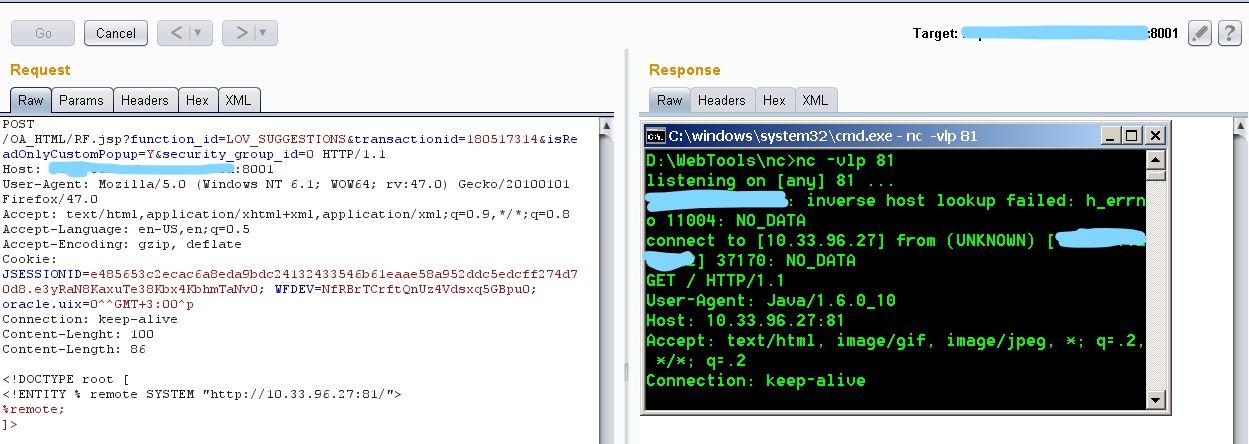Click the cmd.exe window system icon
Screen dimensions: 1249x444
(656, 135)
